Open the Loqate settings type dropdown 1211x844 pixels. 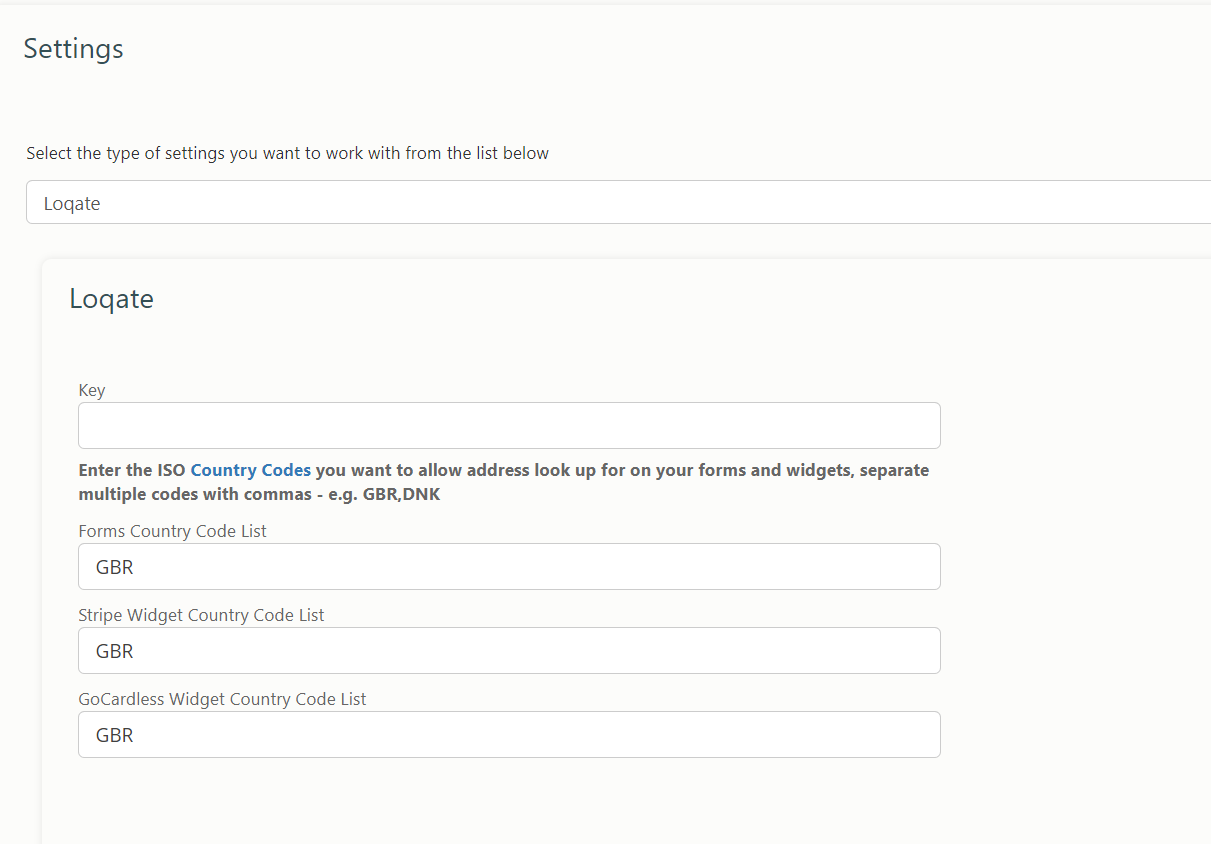tap(618, 202)
